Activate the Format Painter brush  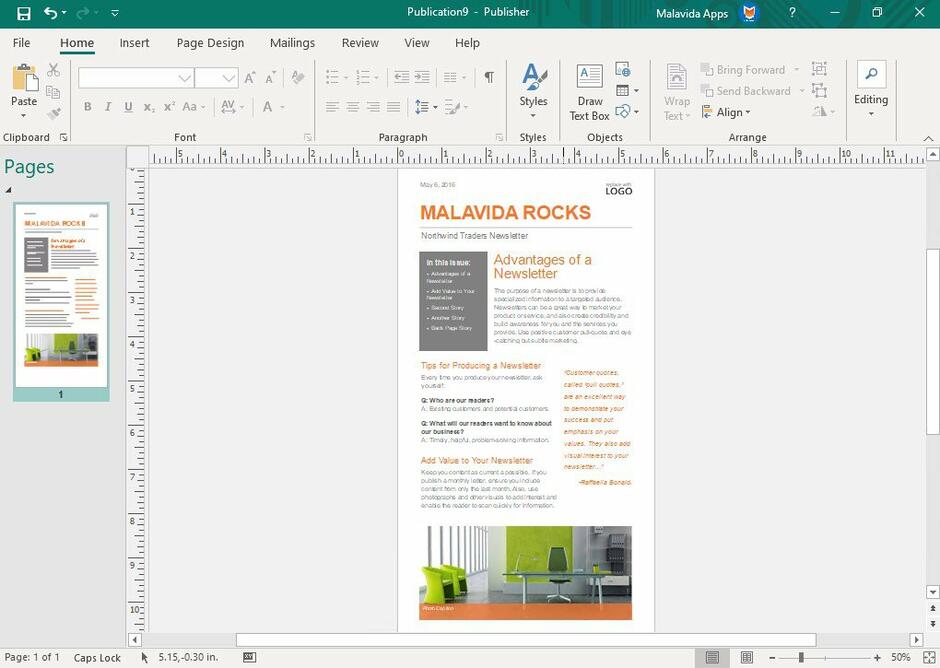[53, 113]
